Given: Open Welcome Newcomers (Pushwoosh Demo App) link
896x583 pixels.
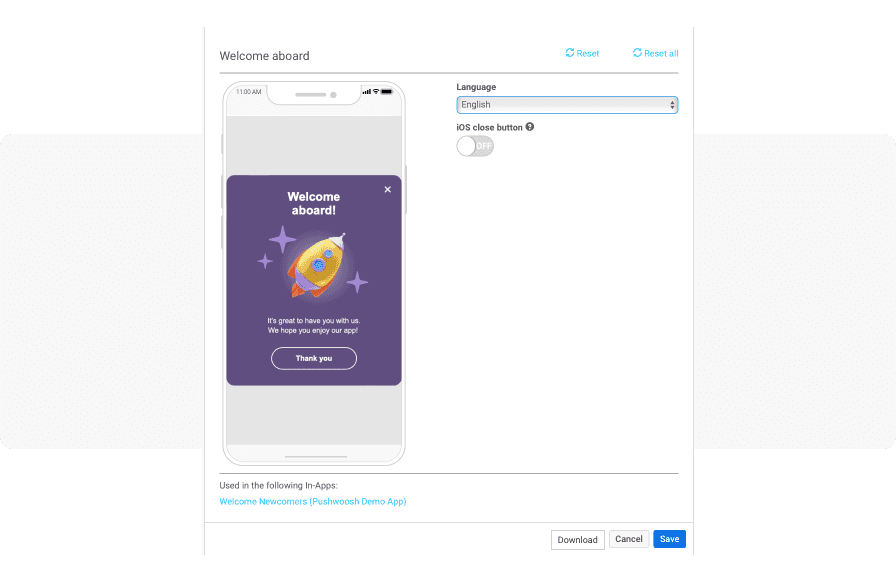Looking at the screenshot, I should point(313,501).
